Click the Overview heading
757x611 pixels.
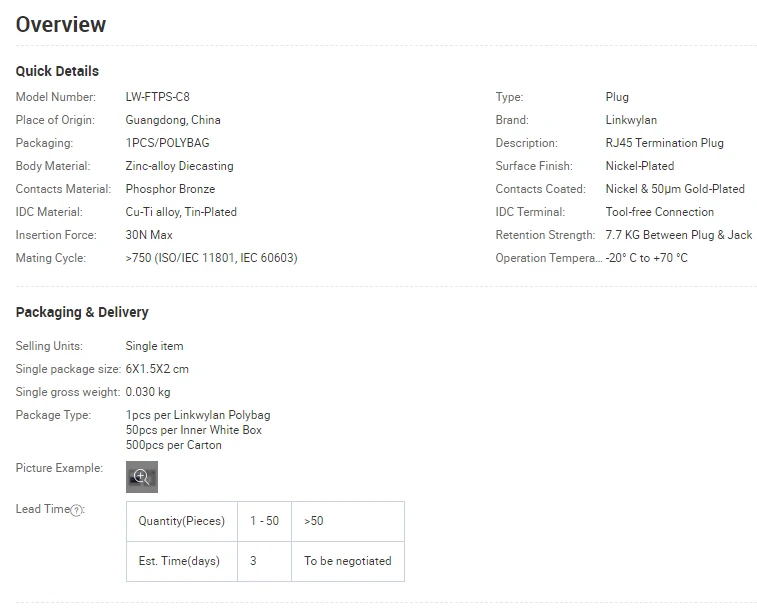point(61,25)
